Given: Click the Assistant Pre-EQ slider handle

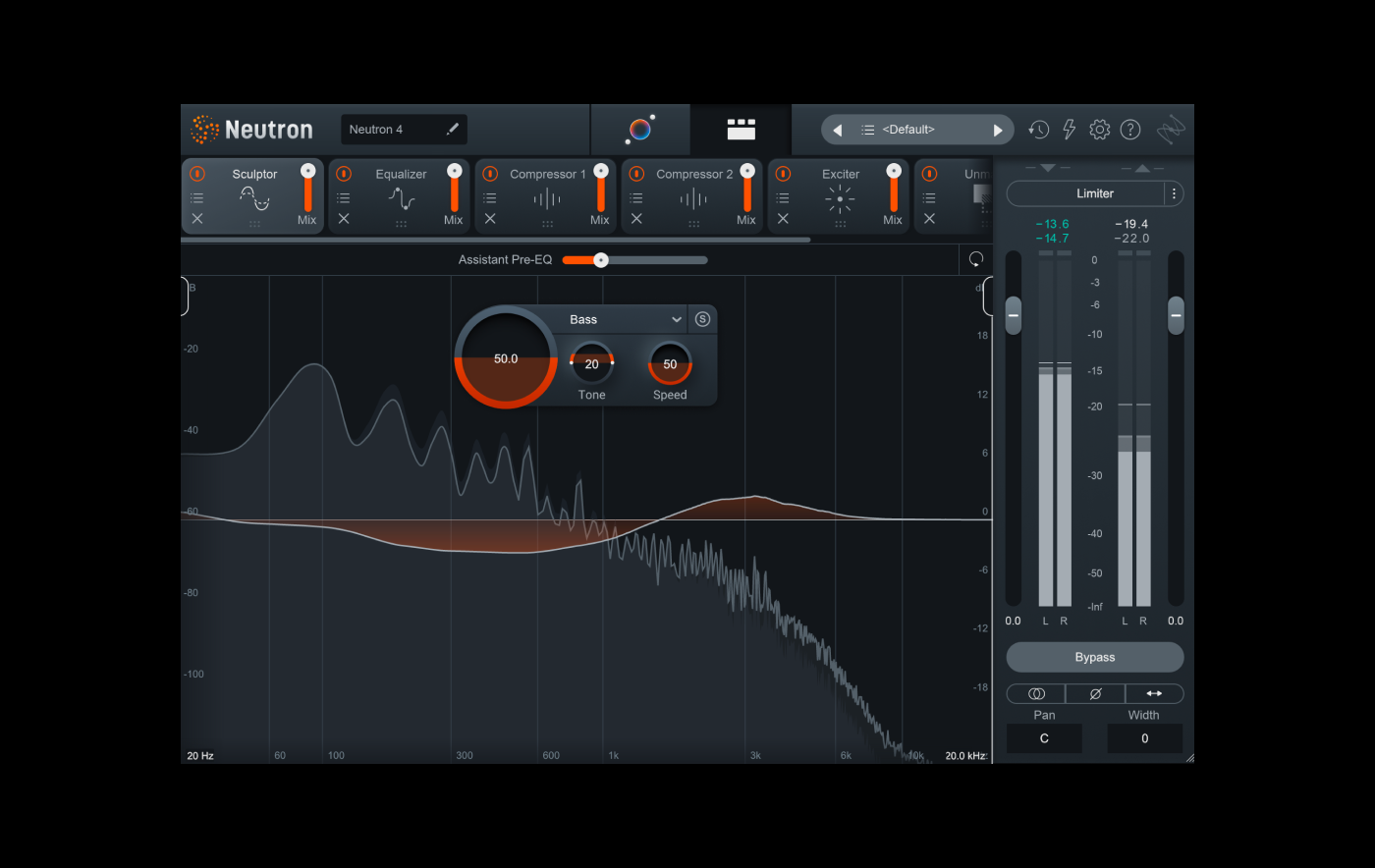Looking at the screenshot, I should click(x=601, y=260).
